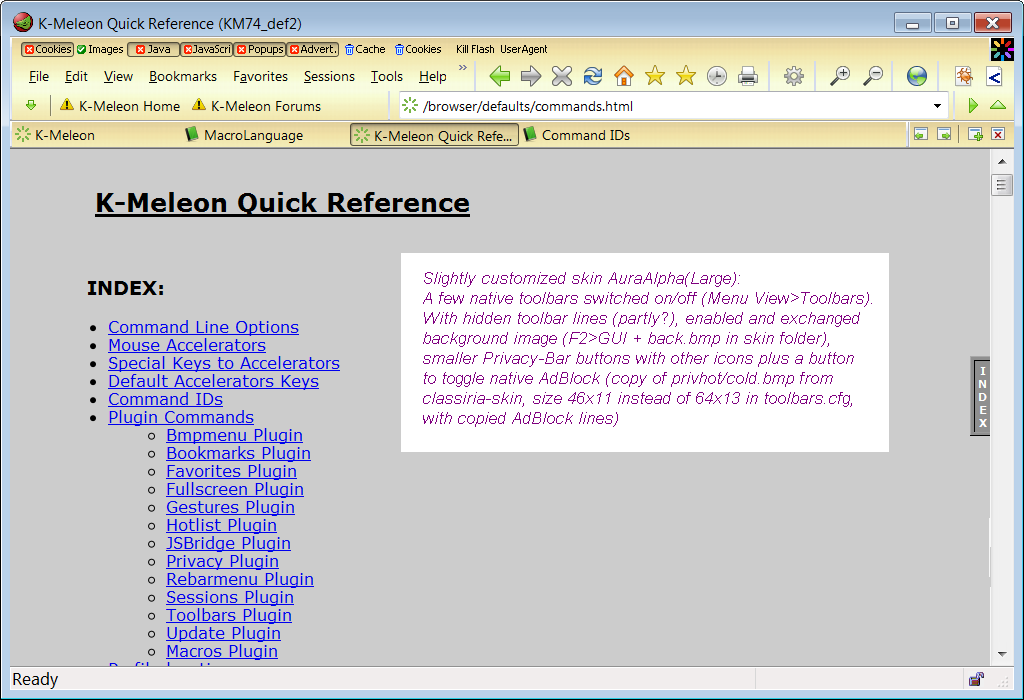
Task: Click the globe icon in toolbar
Action: (x=917, y=76)
